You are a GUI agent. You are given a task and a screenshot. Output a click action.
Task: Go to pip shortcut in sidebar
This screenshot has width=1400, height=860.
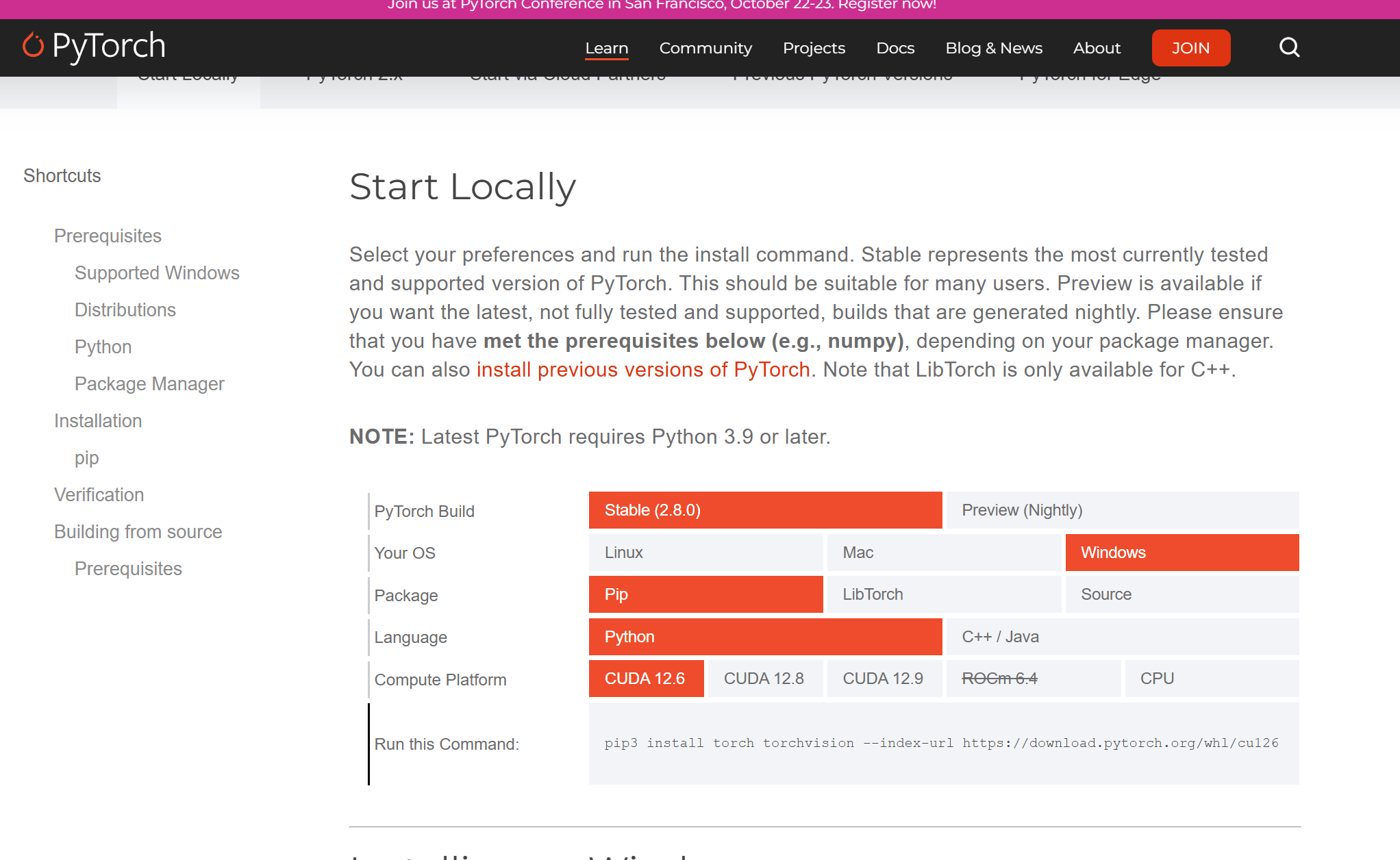[x=86, y=458]
